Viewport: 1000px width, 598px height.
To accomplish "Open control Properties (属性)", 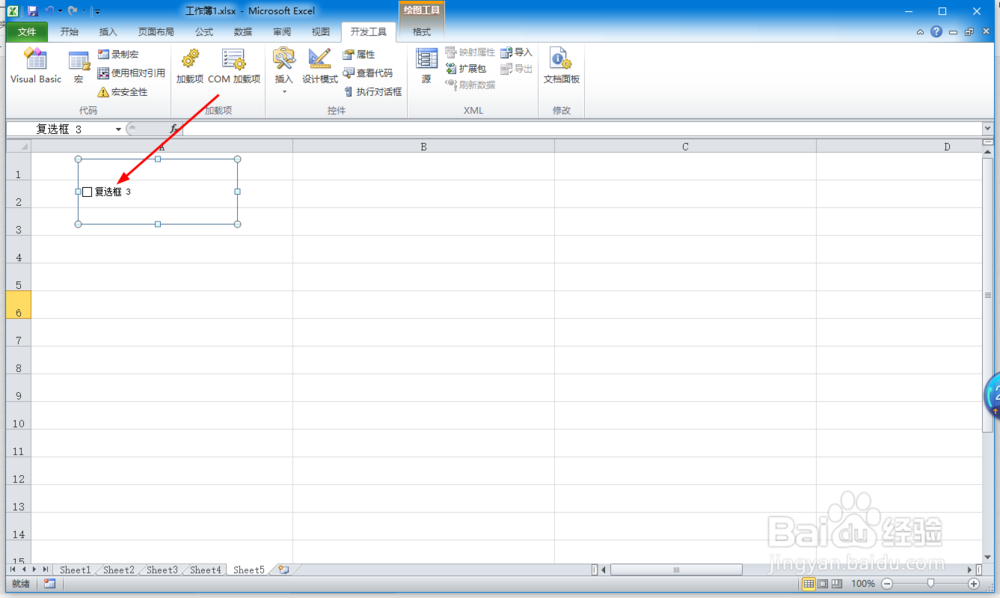I will point(359,54).
